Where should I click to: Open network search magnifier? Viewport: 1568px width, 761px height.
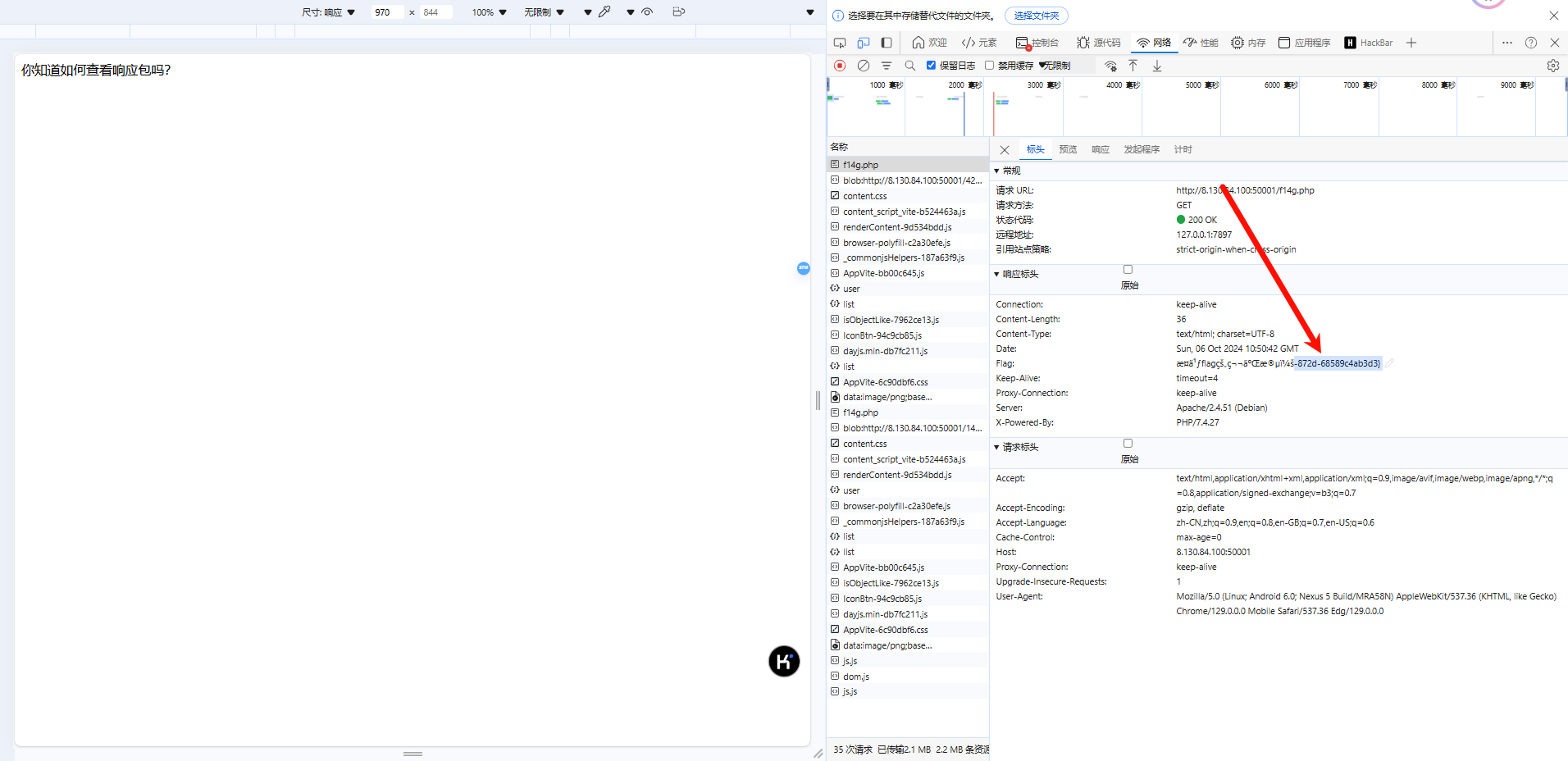pos(909,66)
